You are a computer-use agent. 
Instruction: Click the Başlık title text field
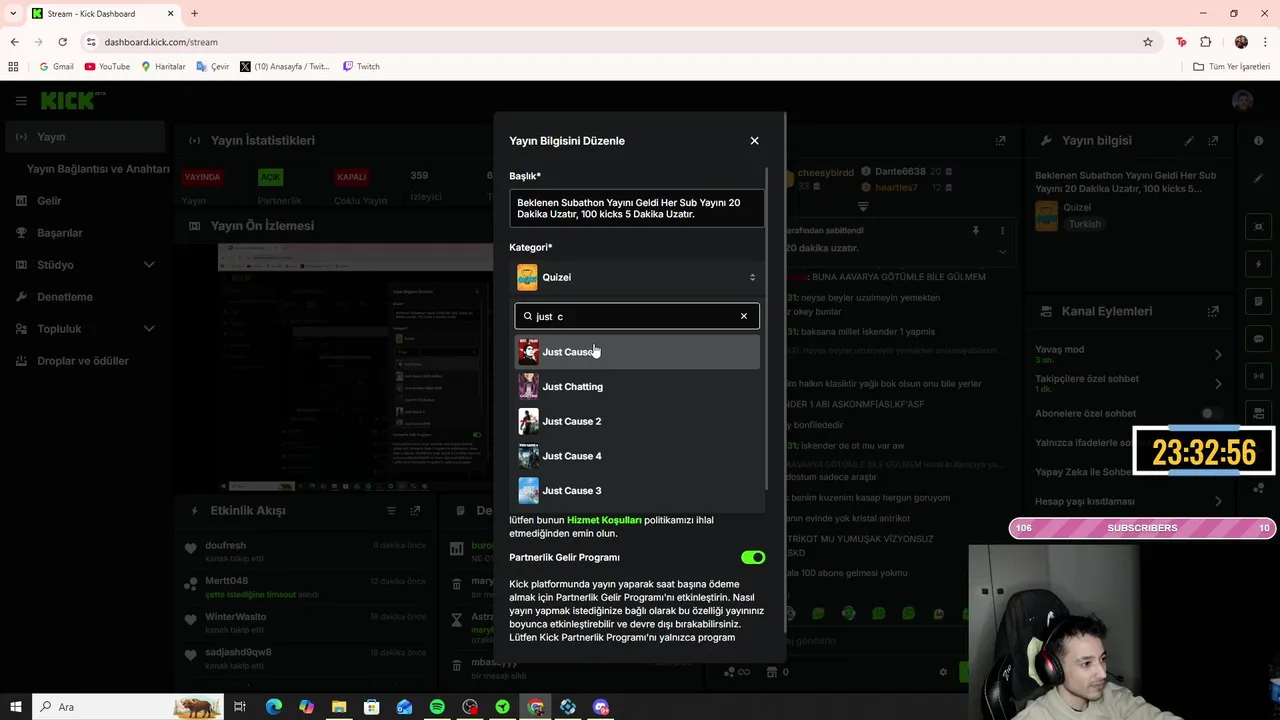click(x=637, y=208)
